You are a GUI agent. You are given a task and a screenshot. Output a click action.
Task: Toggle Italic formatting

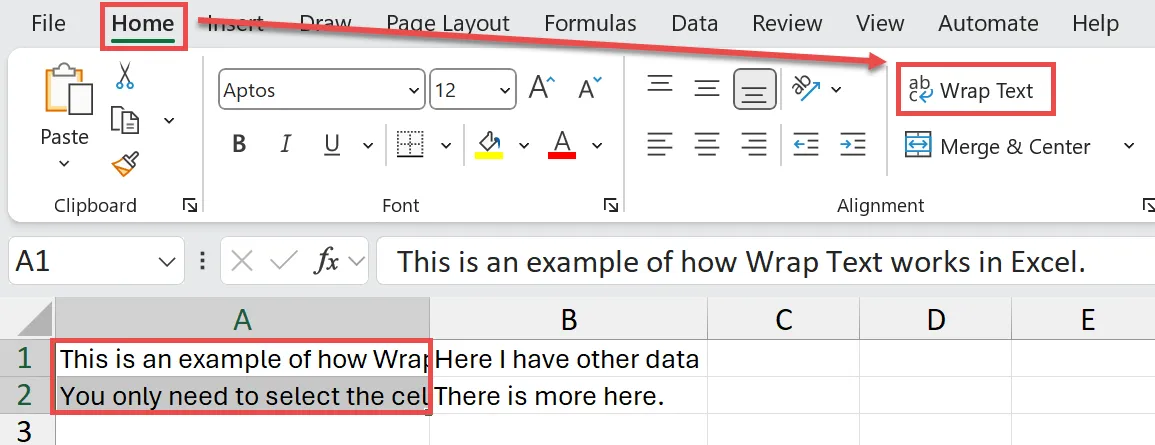[286, 144]
